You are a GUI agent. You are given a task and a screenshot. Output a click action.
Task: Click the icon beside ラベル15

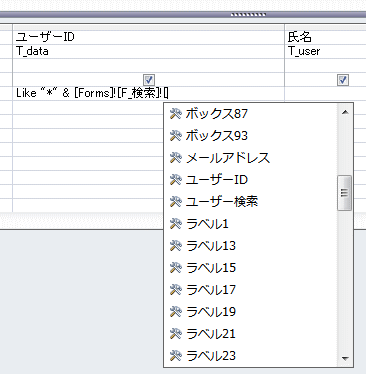[x=175, y=268]
